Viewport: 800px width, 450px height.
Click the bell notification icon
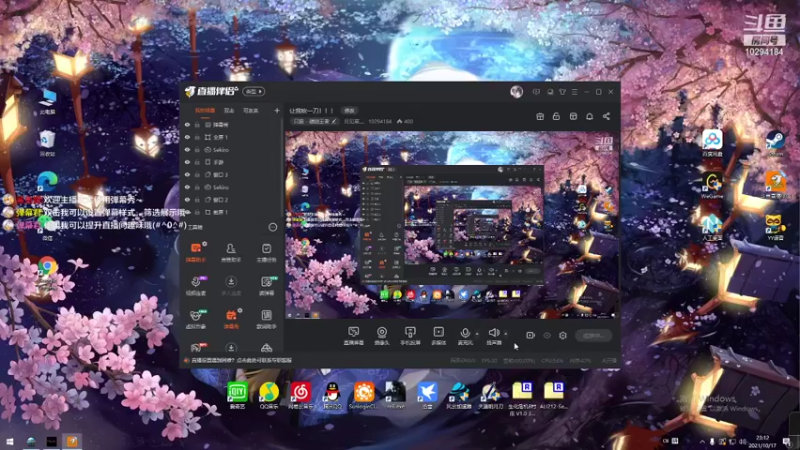589,116
